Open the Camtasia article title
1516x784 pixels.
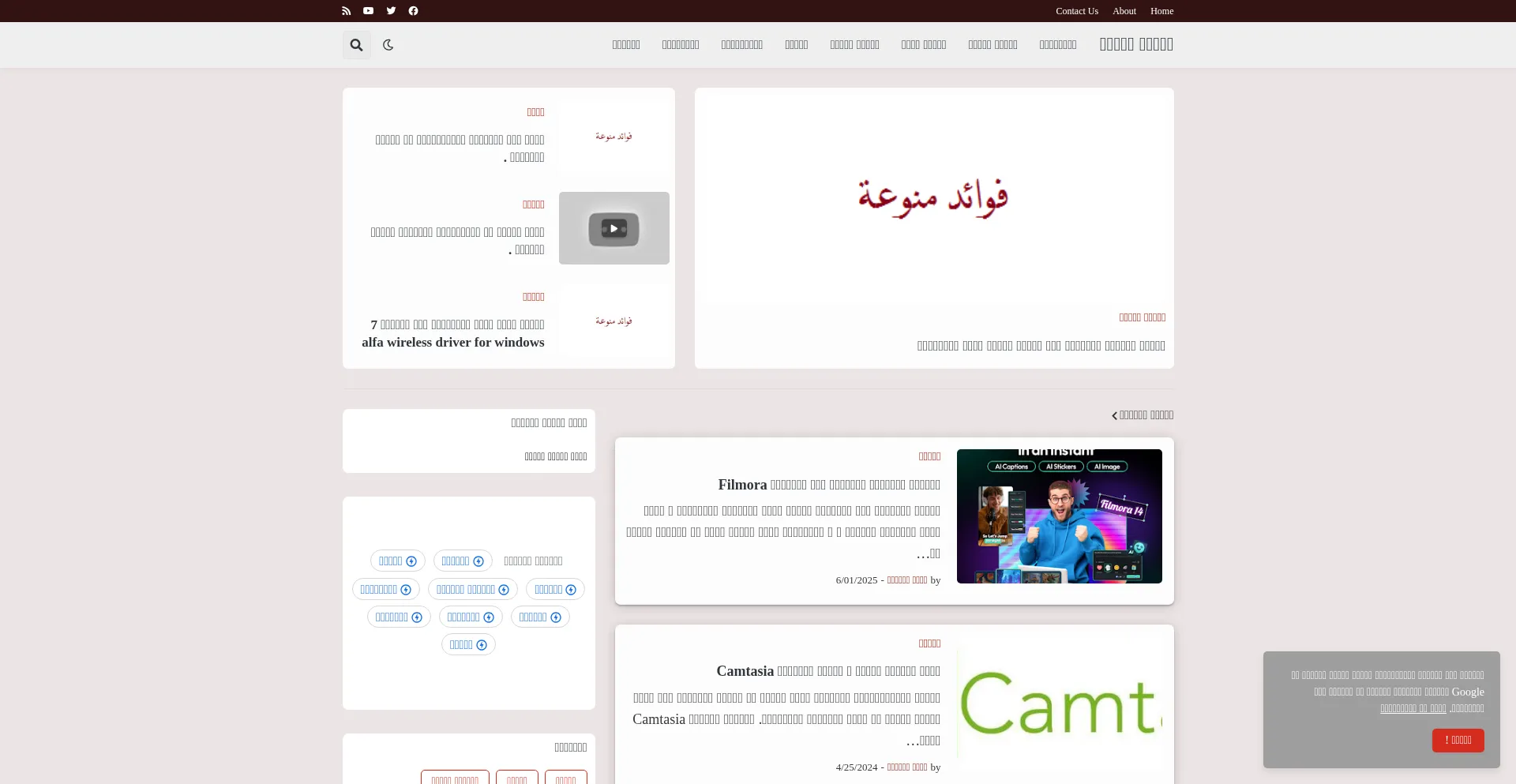point(827,671)
